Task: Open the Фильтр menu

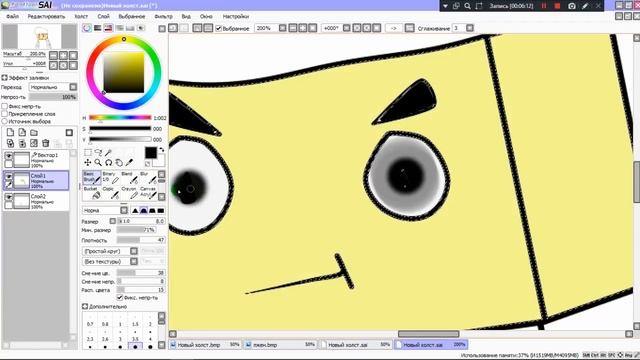Action: click(x=163, y=16)
